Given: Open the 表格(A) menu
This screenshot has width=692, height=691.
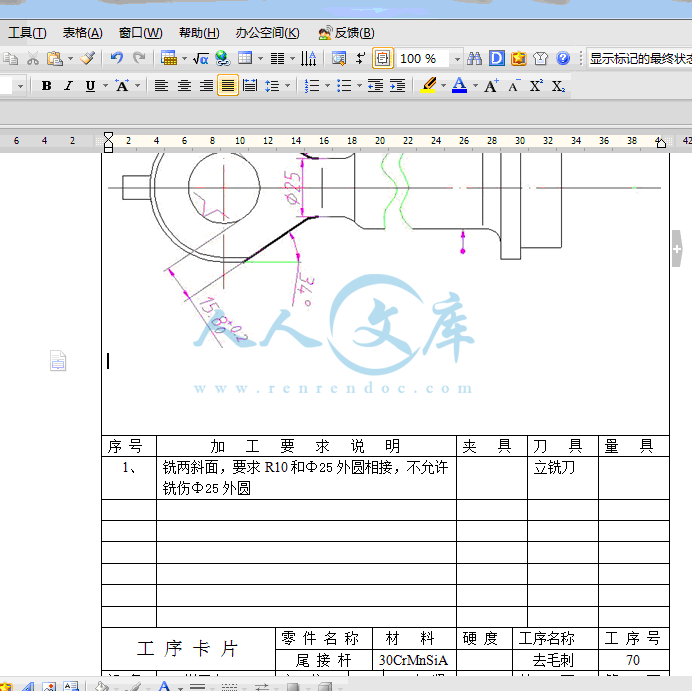Looking at the screenshot, I should point(83,33).
